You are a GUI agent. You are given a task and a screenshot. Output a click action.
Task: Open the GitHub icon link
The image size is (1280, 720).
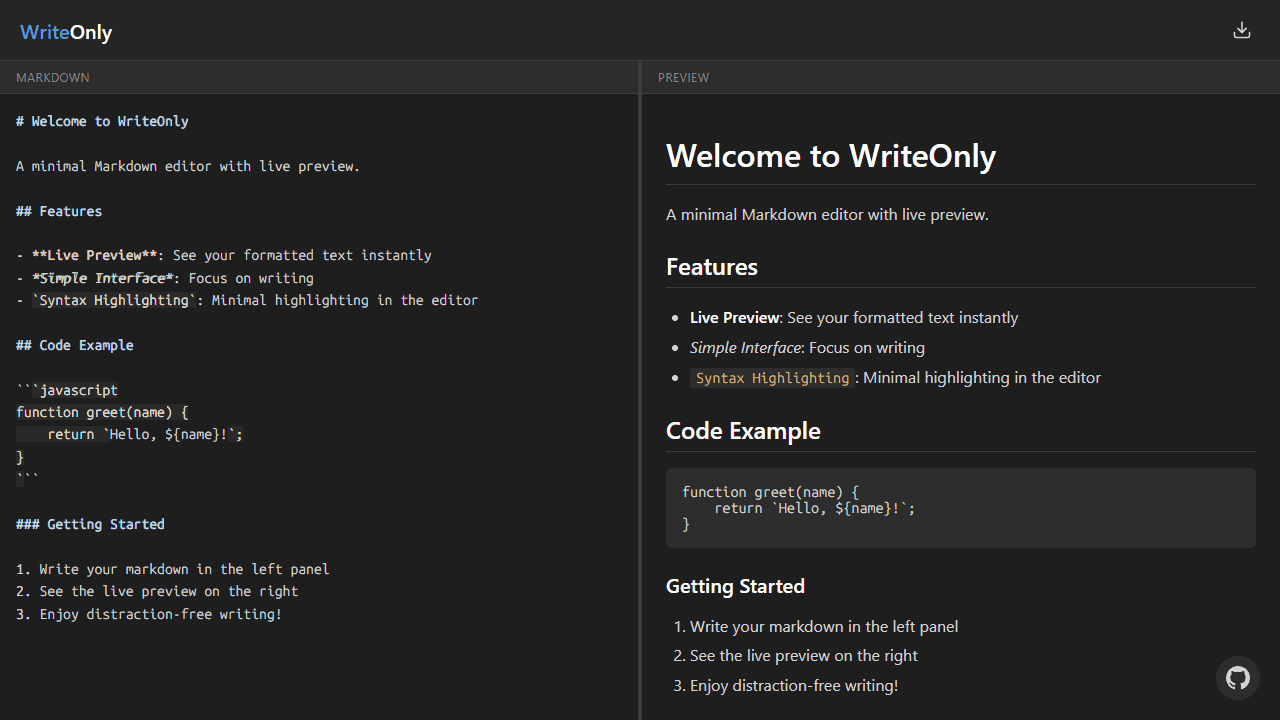(1238, 678)
